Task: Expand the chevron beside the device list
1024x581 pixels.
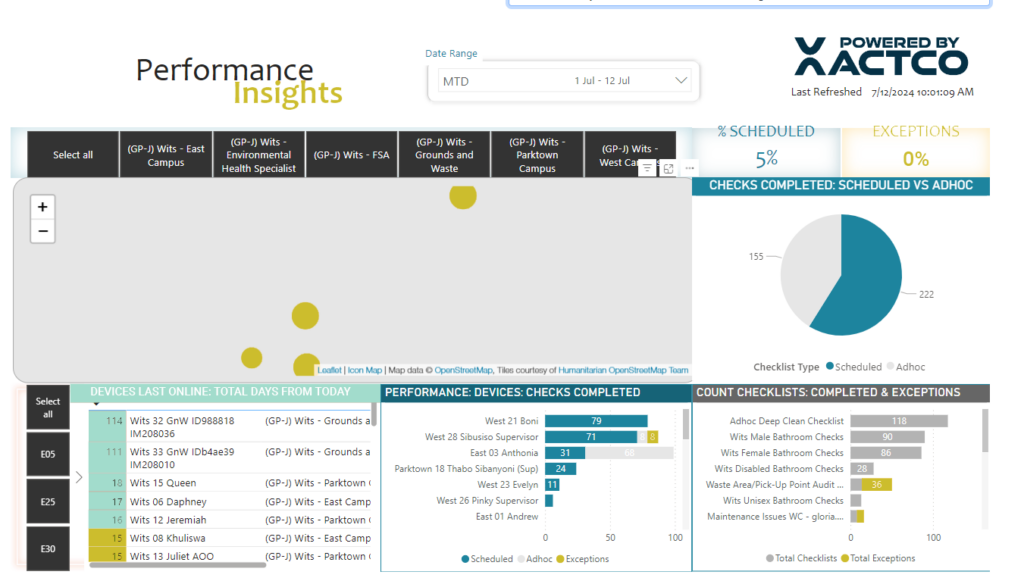Action: (79, 477)
